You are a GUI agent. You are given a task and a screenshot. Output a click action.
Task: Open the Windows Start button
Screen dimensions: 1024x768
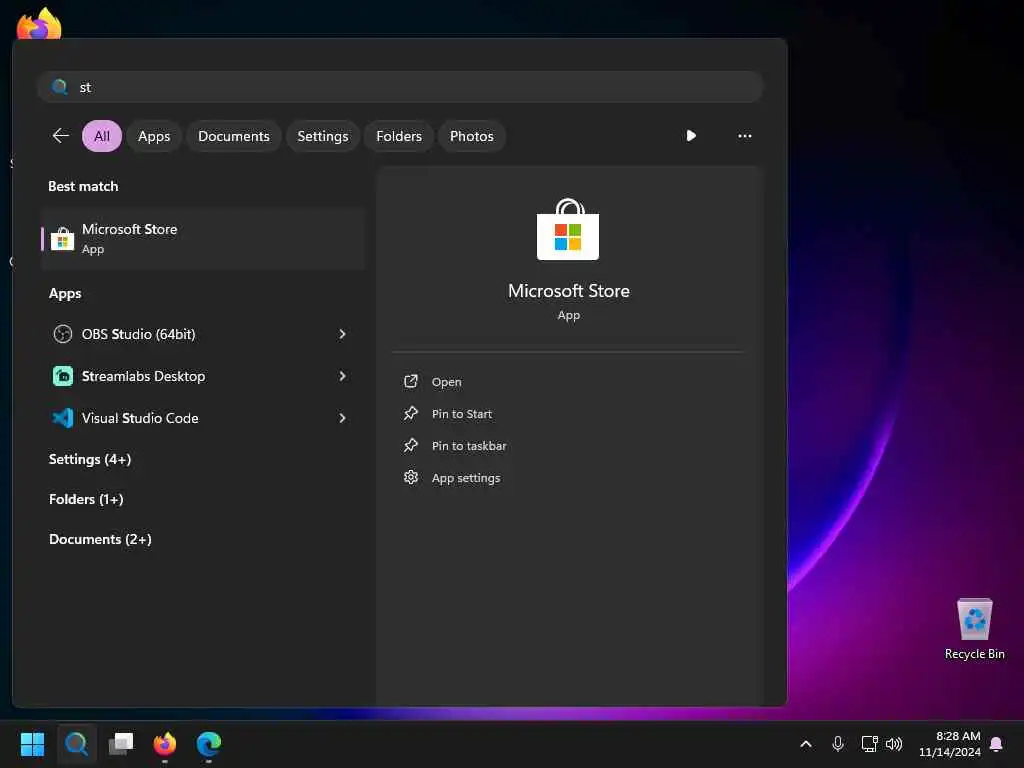coord(33,744)
